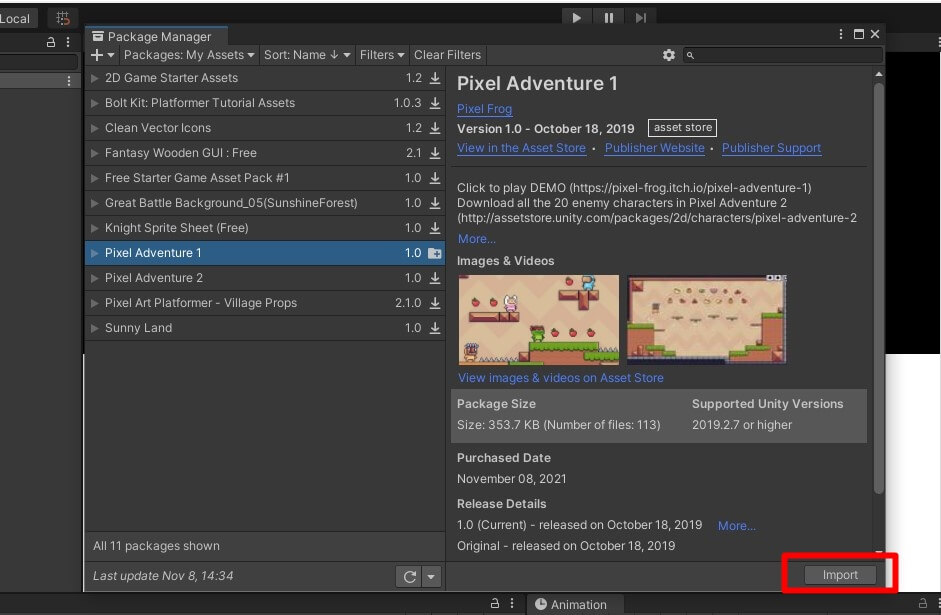Expand 2D Game Starter Assets row
941x615 pixels.
pos(94,78)
